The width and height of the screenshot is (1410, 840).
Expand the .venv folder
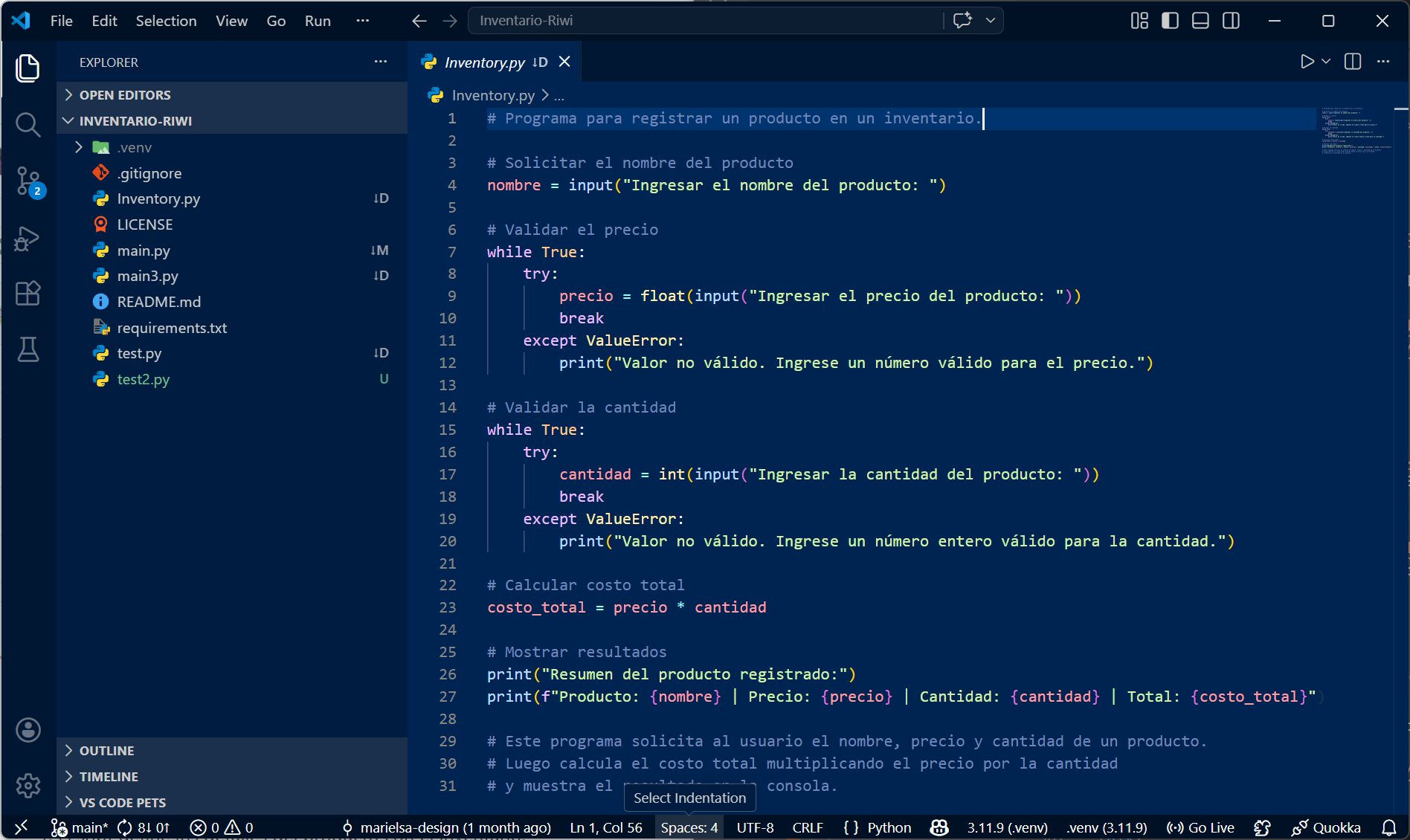(x=134, y=147)
